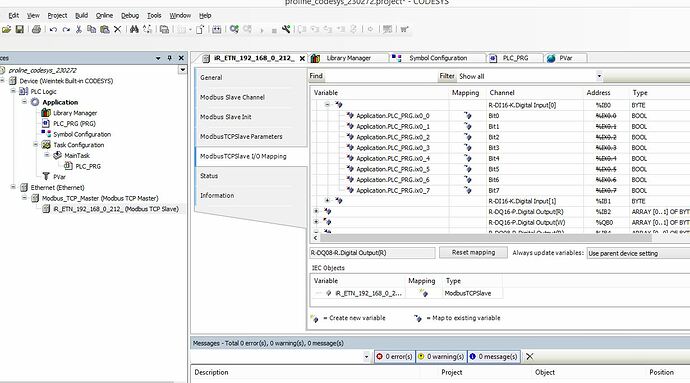
Task: Undo the last action
Action: tap(53, 29)
